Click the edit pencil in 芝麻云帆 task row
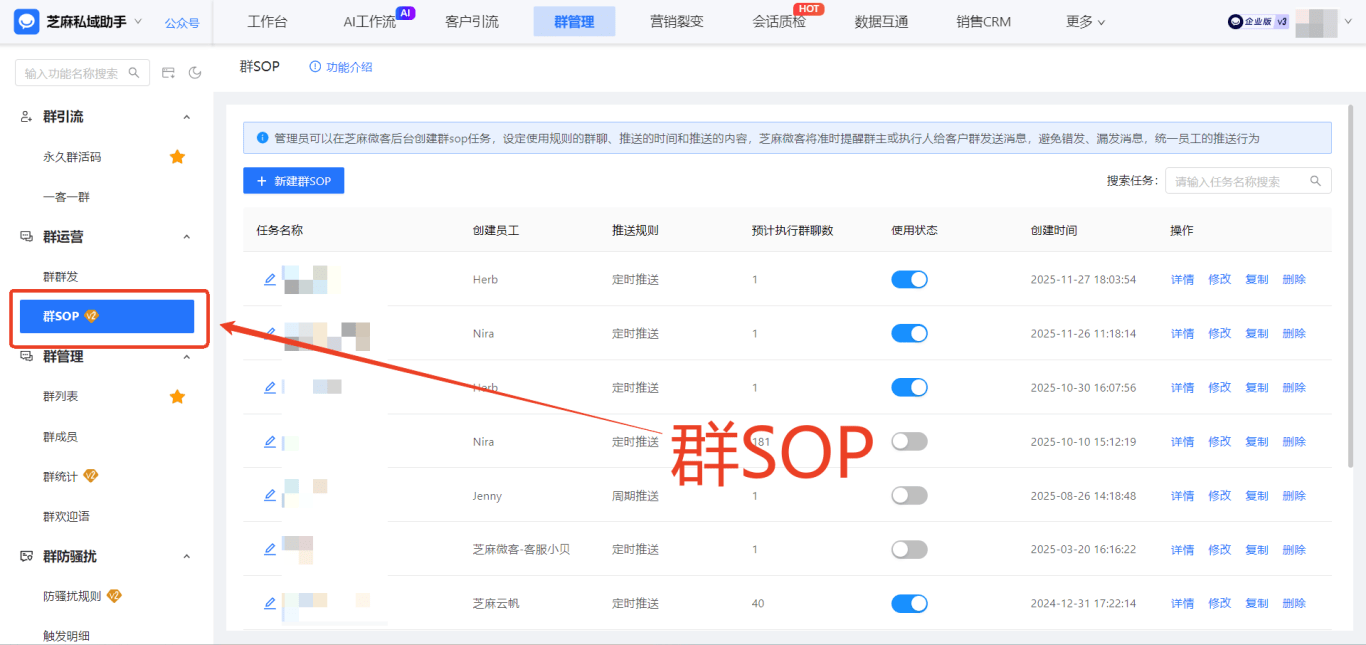 [x=269, y=604]
